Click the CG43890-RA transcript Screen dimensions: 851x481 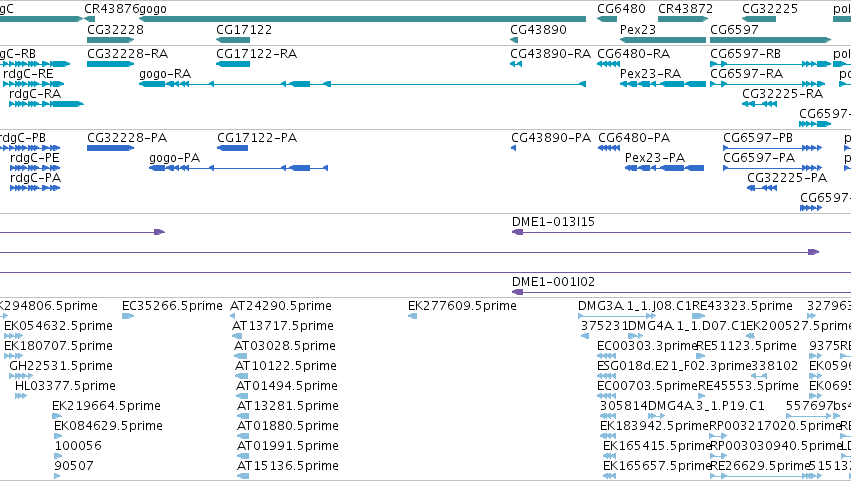[516, 64]
